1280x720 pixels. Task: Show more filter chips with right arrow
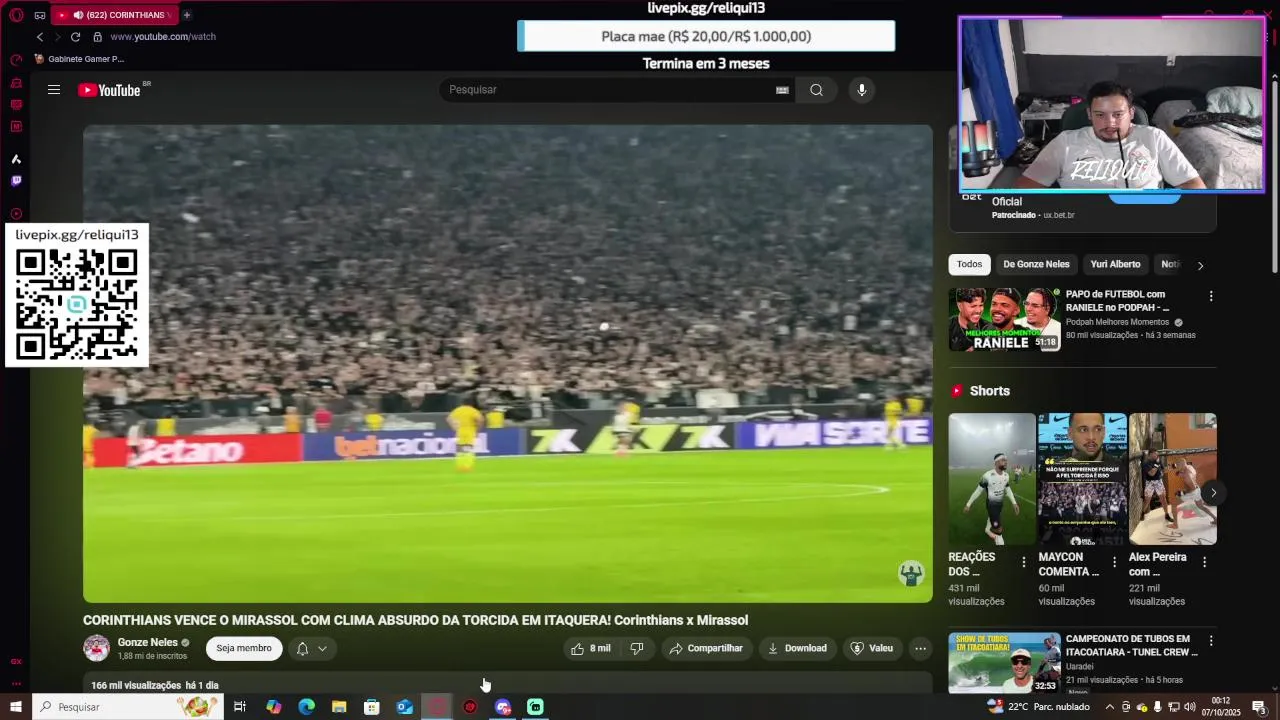(x=1200, y=265)
